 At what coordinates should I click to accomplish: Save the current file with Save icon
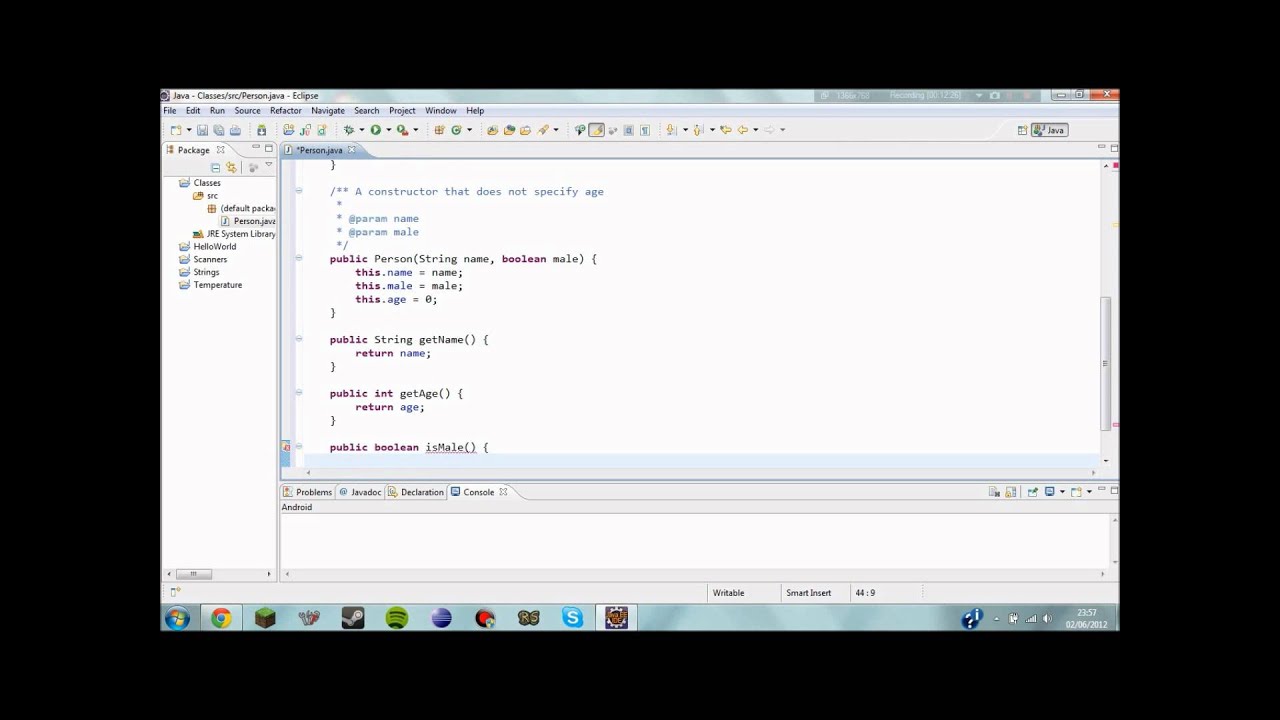202,130
